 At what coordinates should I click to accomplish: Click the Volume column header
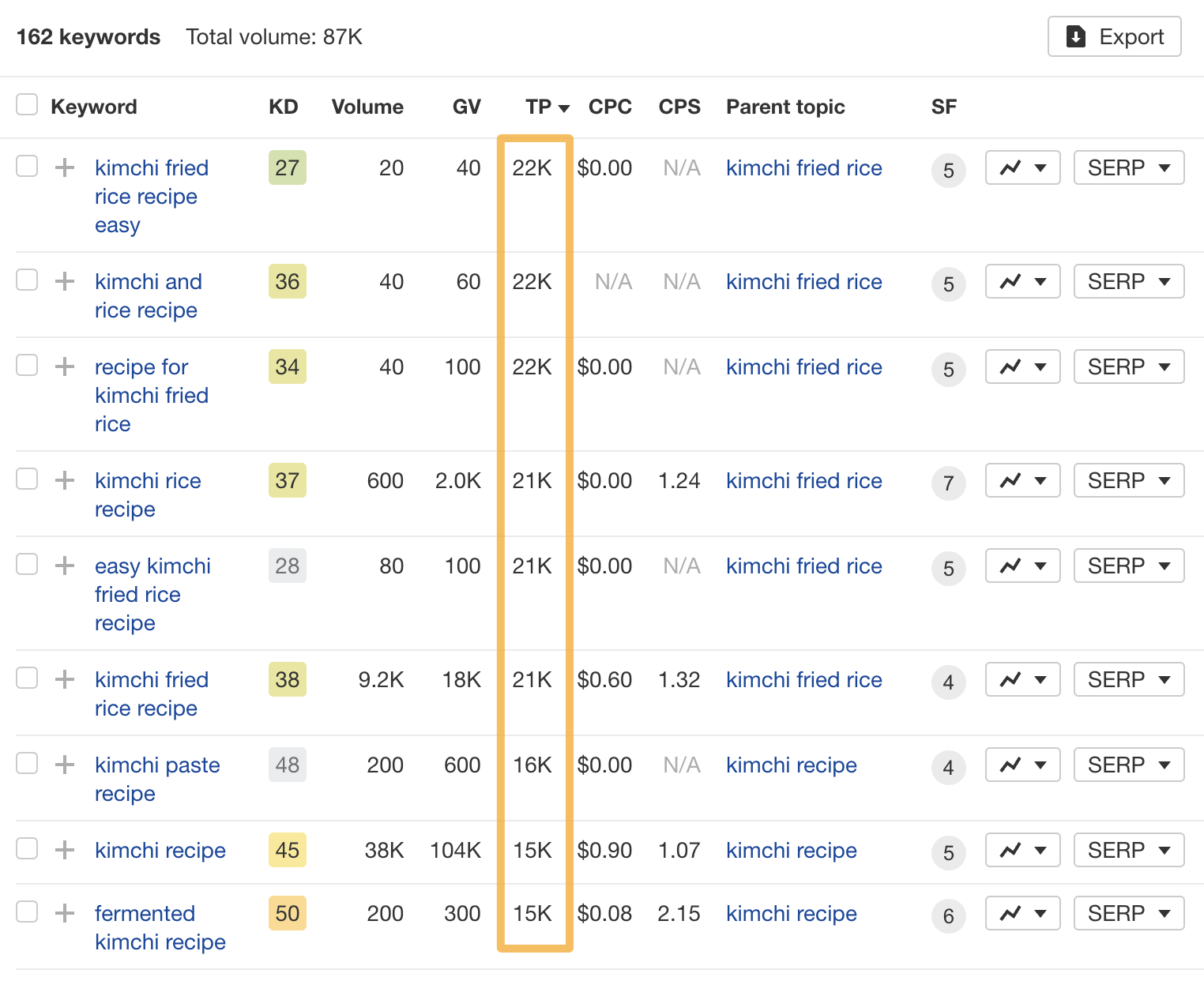pyautogui.click(x=367, y=107)
